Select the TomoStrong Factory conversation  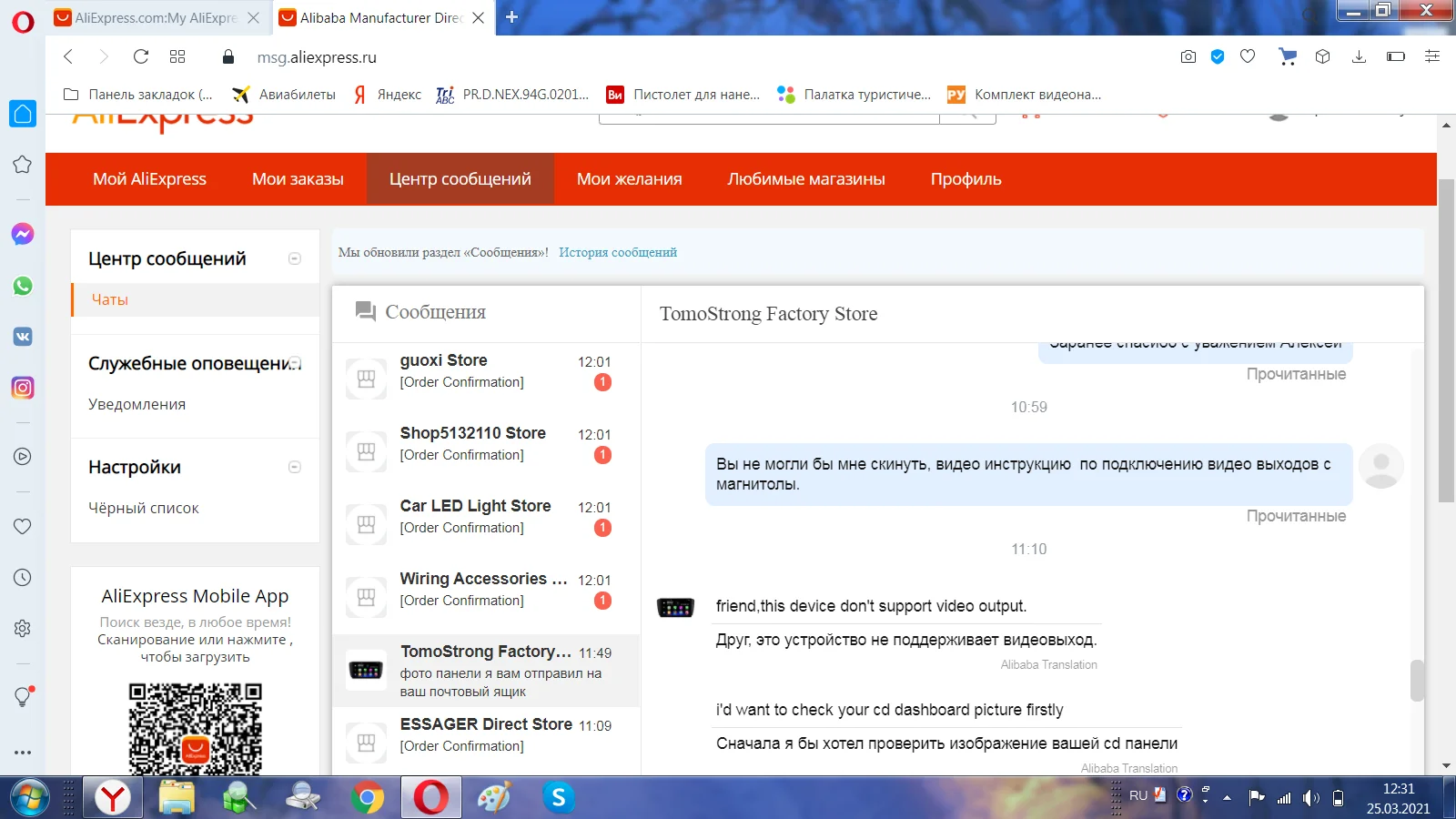[486, 671]
